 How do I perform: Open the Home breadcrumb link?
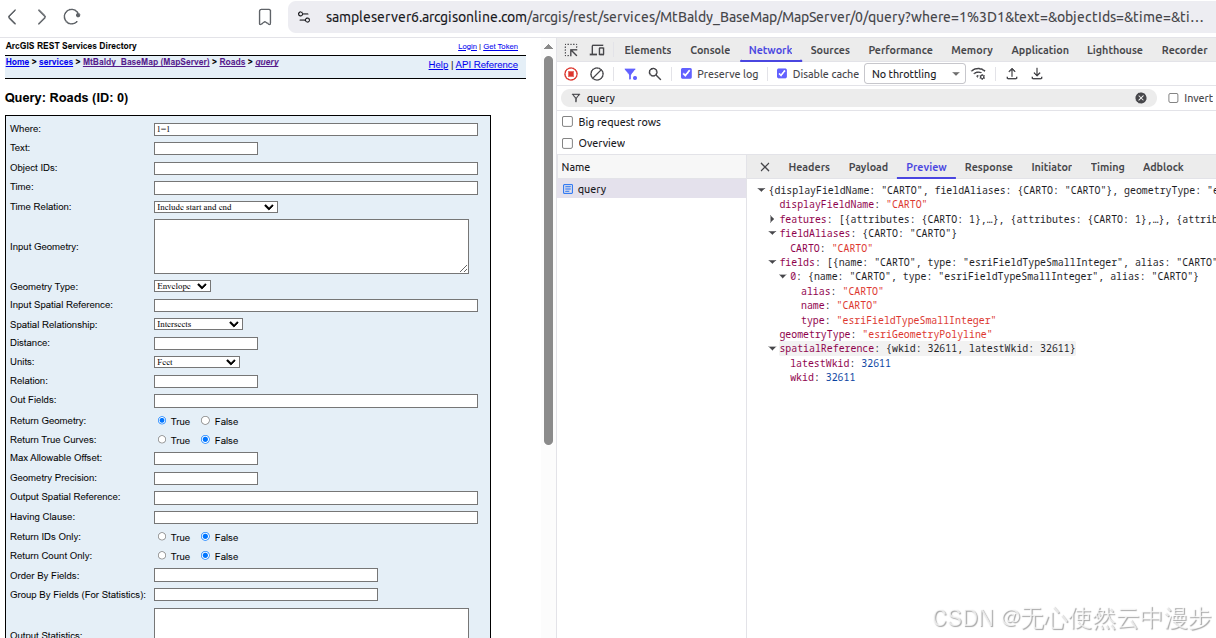coord(17,62)
